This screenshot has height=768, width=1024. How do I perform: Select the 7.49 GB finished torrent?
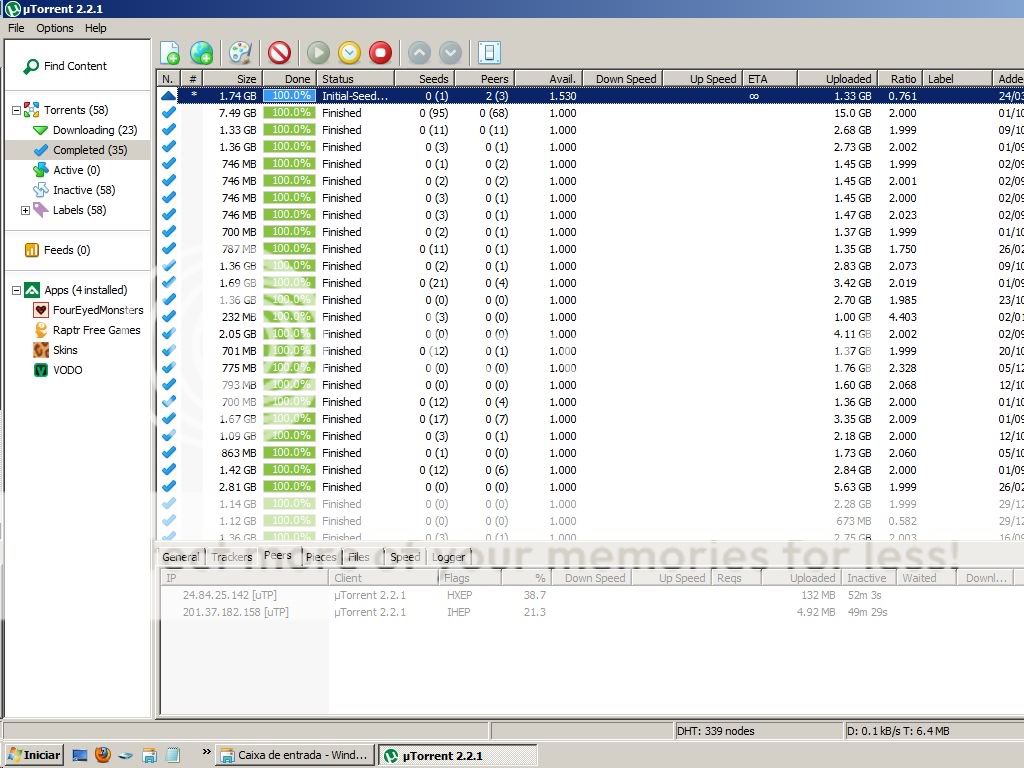[590, 113]
